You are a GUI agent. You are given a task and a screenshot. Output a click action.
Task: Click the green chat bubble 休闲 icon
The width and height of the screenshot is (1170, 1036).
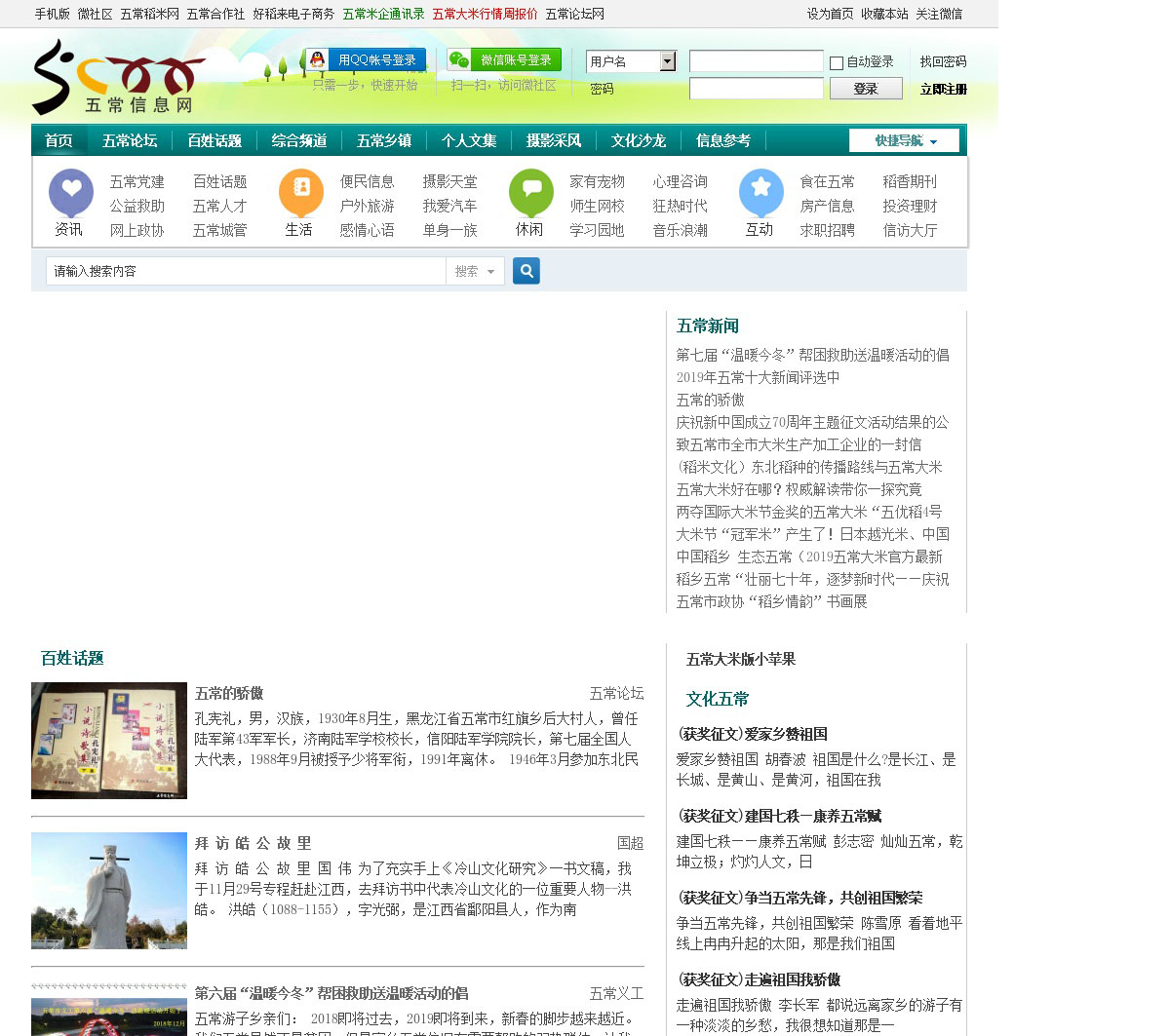(x=530, y=192)
